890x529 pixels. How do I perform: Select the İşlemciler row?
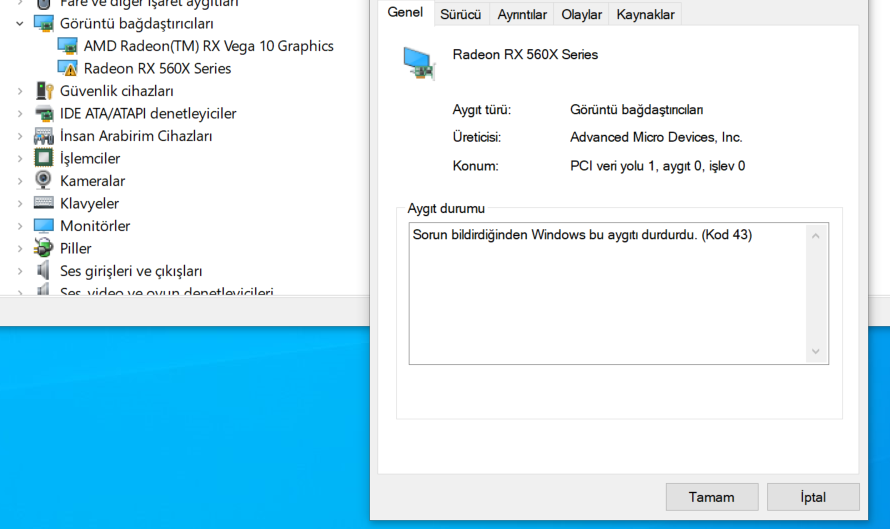pos(90,158)
